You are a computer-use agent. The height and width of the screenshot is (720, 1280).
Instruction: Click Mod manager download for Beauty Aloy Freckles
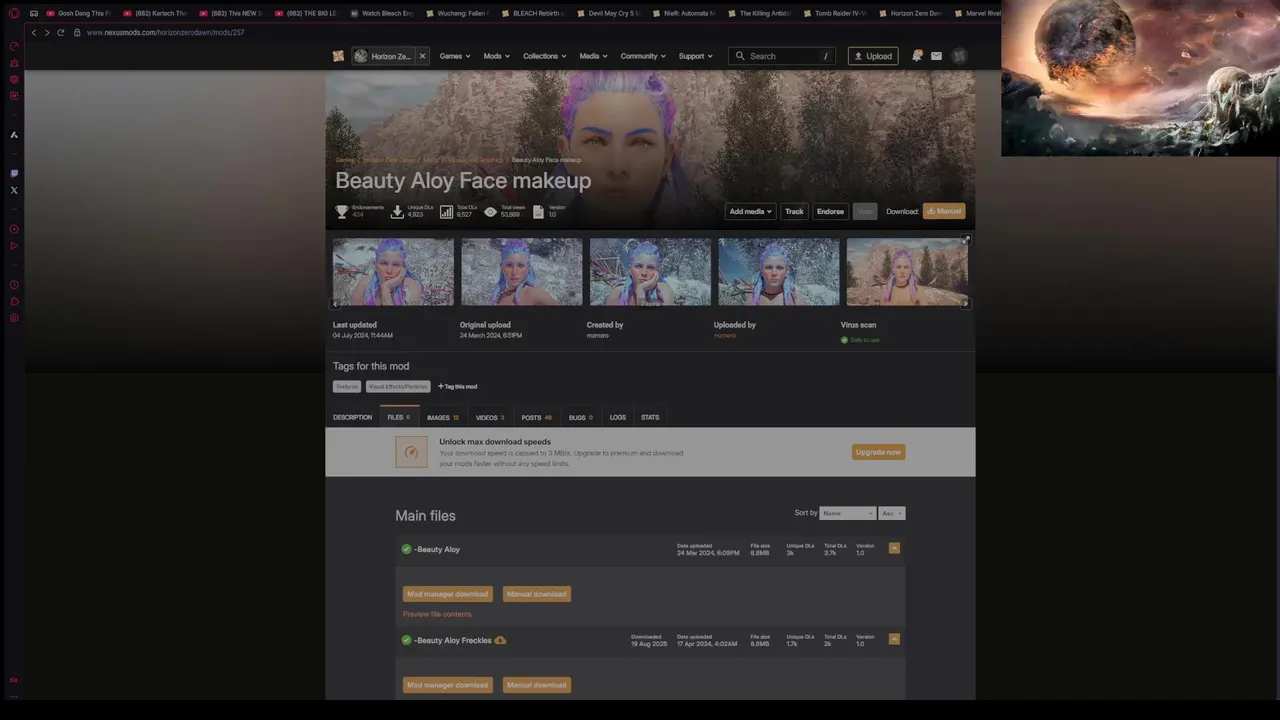(447, 685)
